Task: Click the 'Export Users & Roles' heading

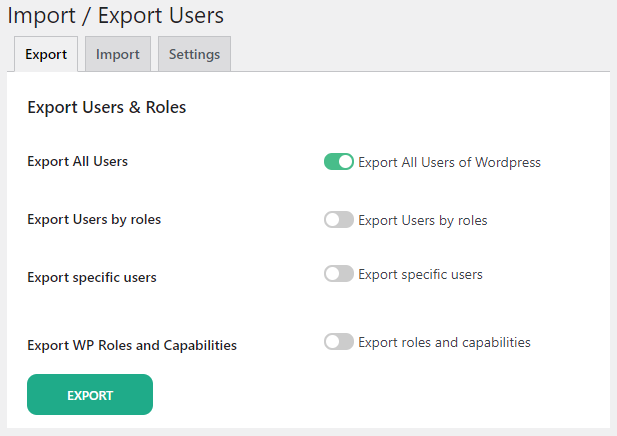Action: [x=107, y=107]
